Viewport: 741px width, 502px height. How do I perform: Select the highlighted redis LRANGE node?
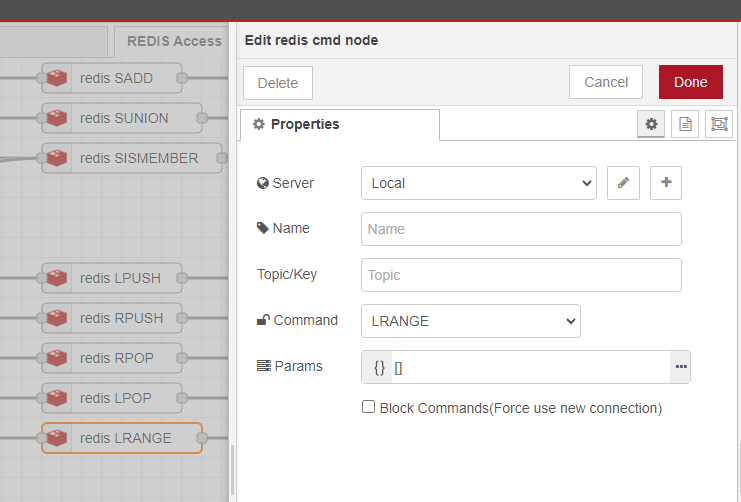[x=122, y=438]
